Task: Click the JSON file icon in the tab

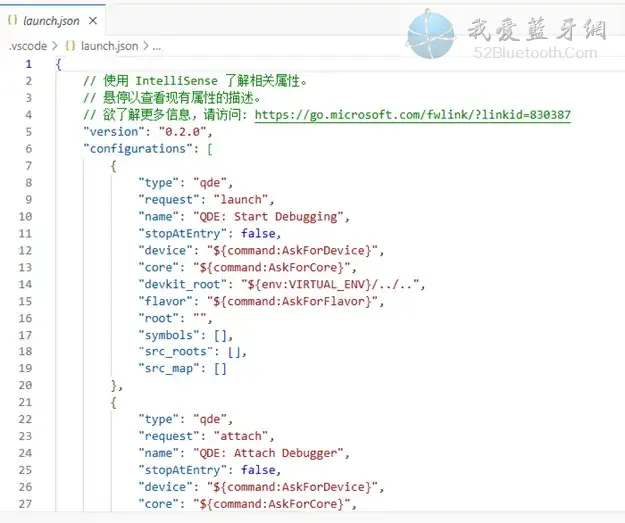Action: (x=12, y=20)
